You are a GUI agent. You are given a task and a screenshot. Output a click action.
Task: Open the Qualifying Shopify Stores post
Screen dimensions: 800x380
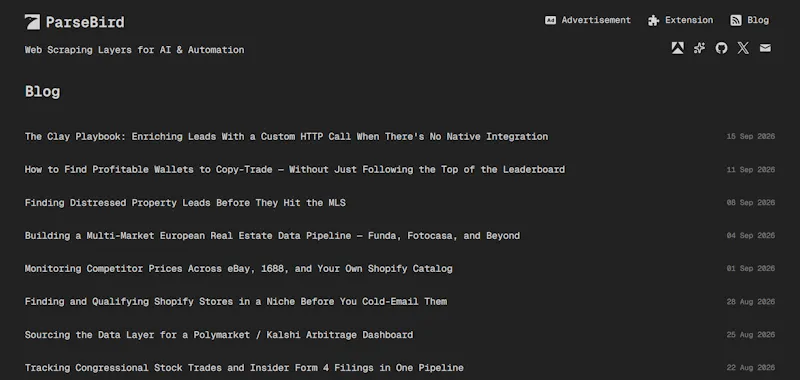(236, 301)
